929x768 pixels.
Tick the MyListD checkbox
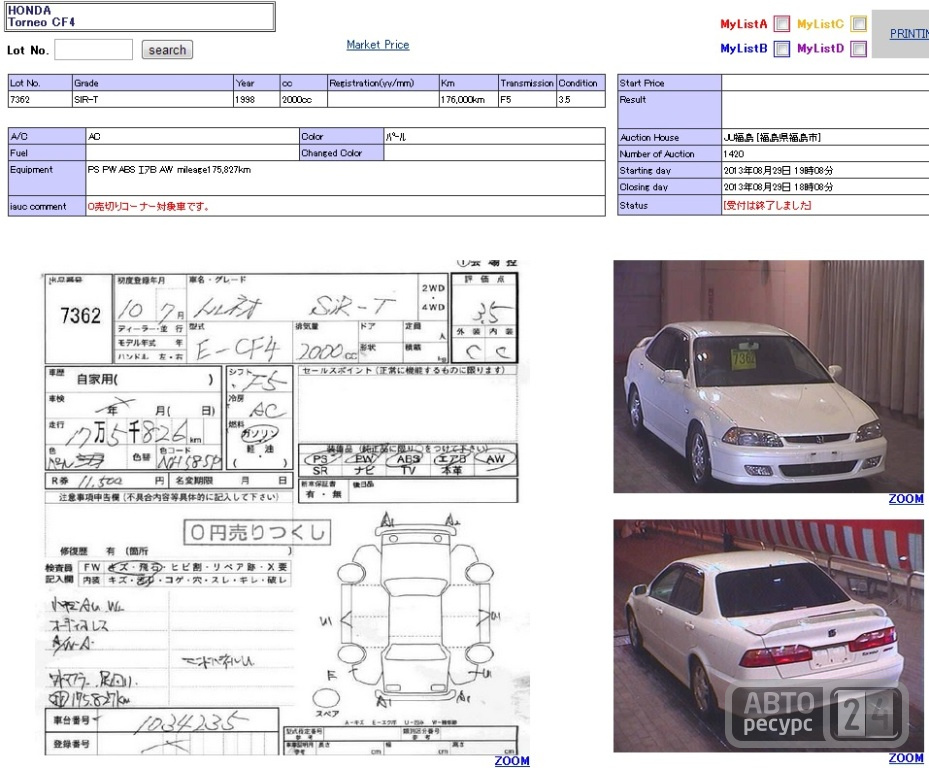pos(858,49)
